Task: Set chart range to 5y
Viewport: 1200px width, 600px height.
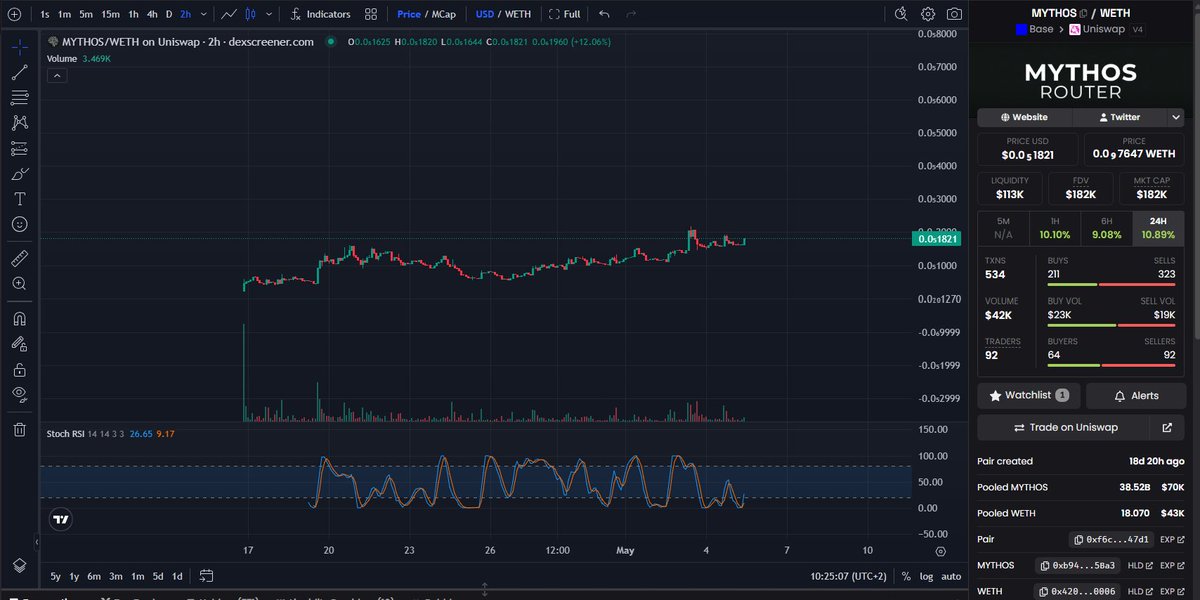Action: pos(55,576)
